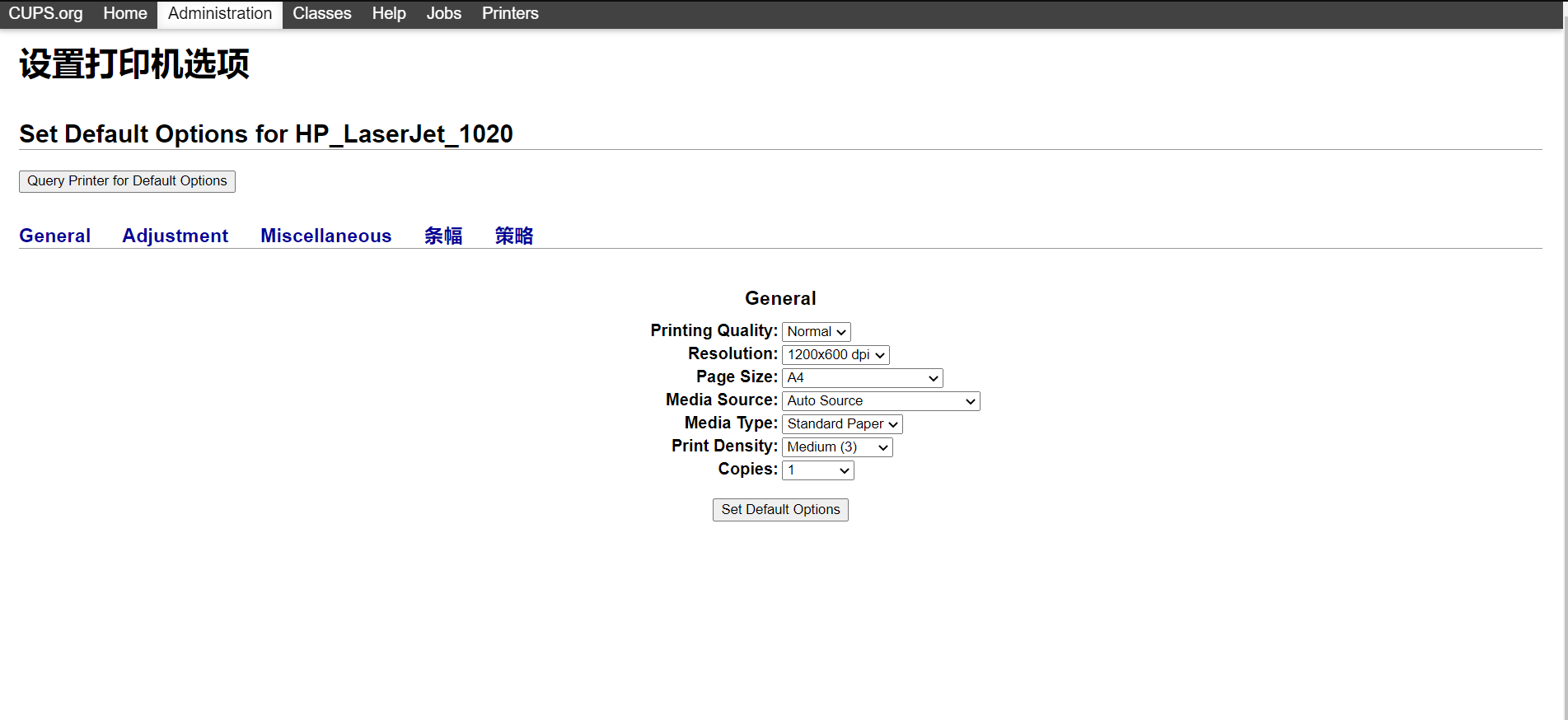1568x720 pixels.
Task: Click the centered General section heading
Action: point(780,298)
